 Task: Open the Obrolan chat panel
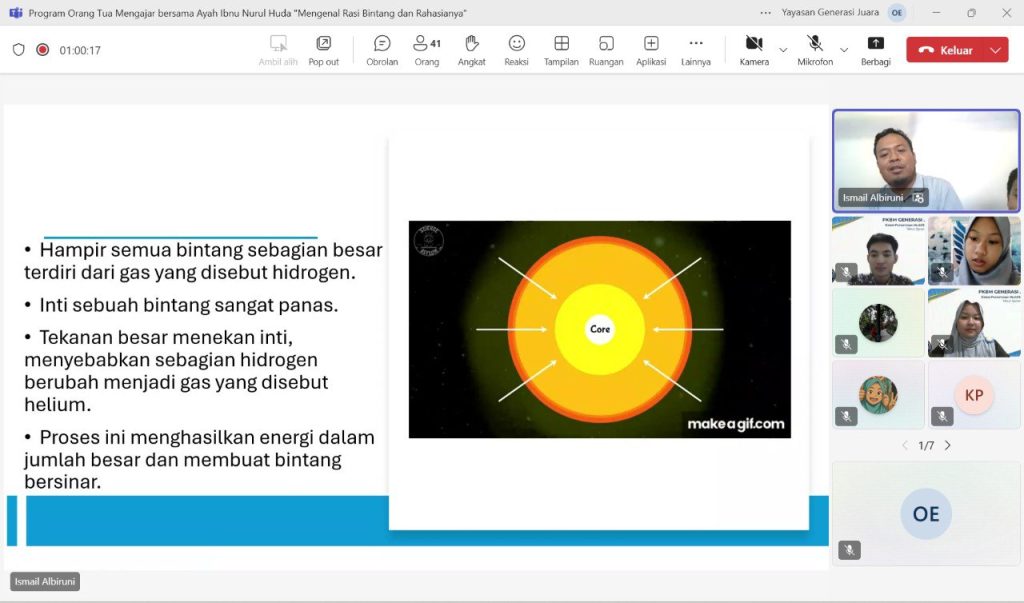pos(382,50)
